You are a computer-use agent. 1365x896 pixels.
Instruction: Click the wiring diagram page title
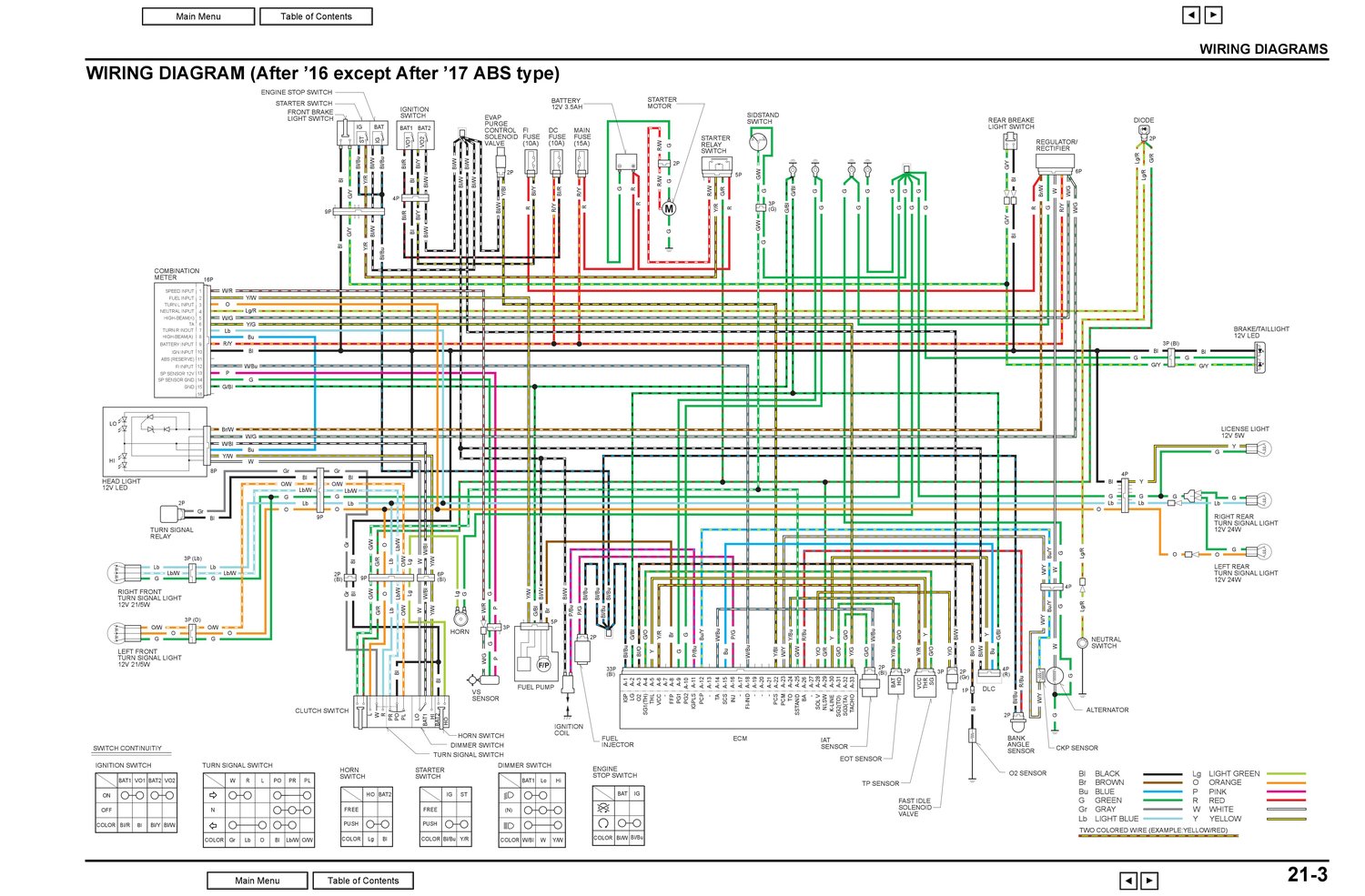[x=323, y=74]
